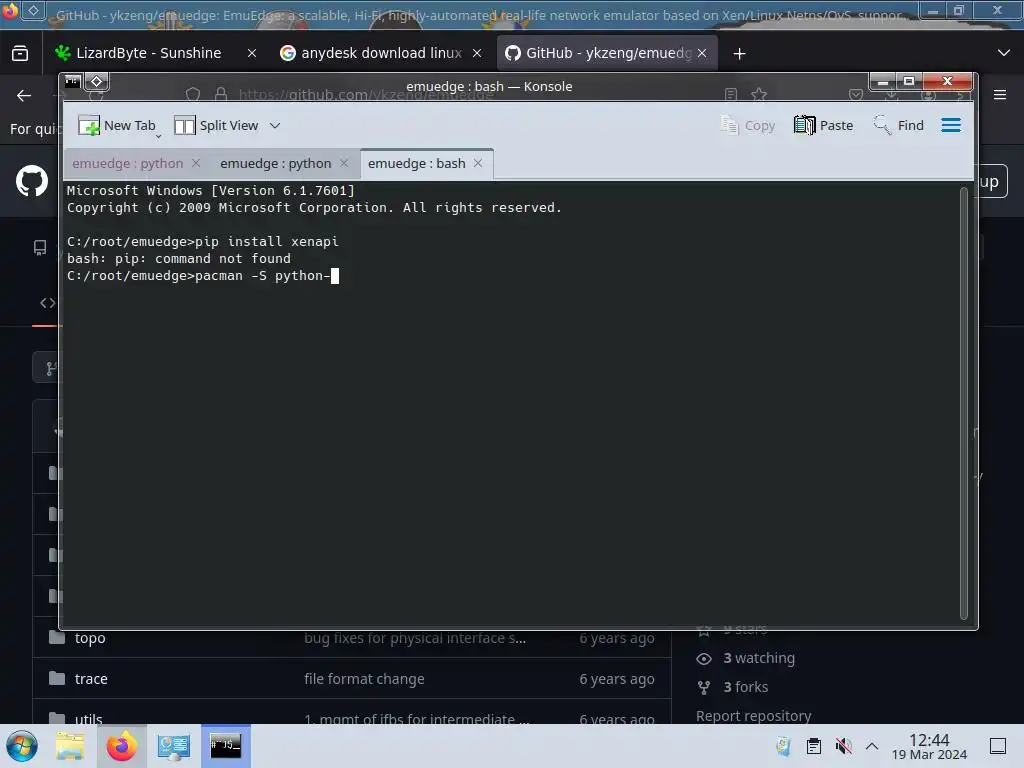Viewport: 1024px width, 768px height.
Task: Open Konsole hamburger menu
Action: [x=951, y=125]
